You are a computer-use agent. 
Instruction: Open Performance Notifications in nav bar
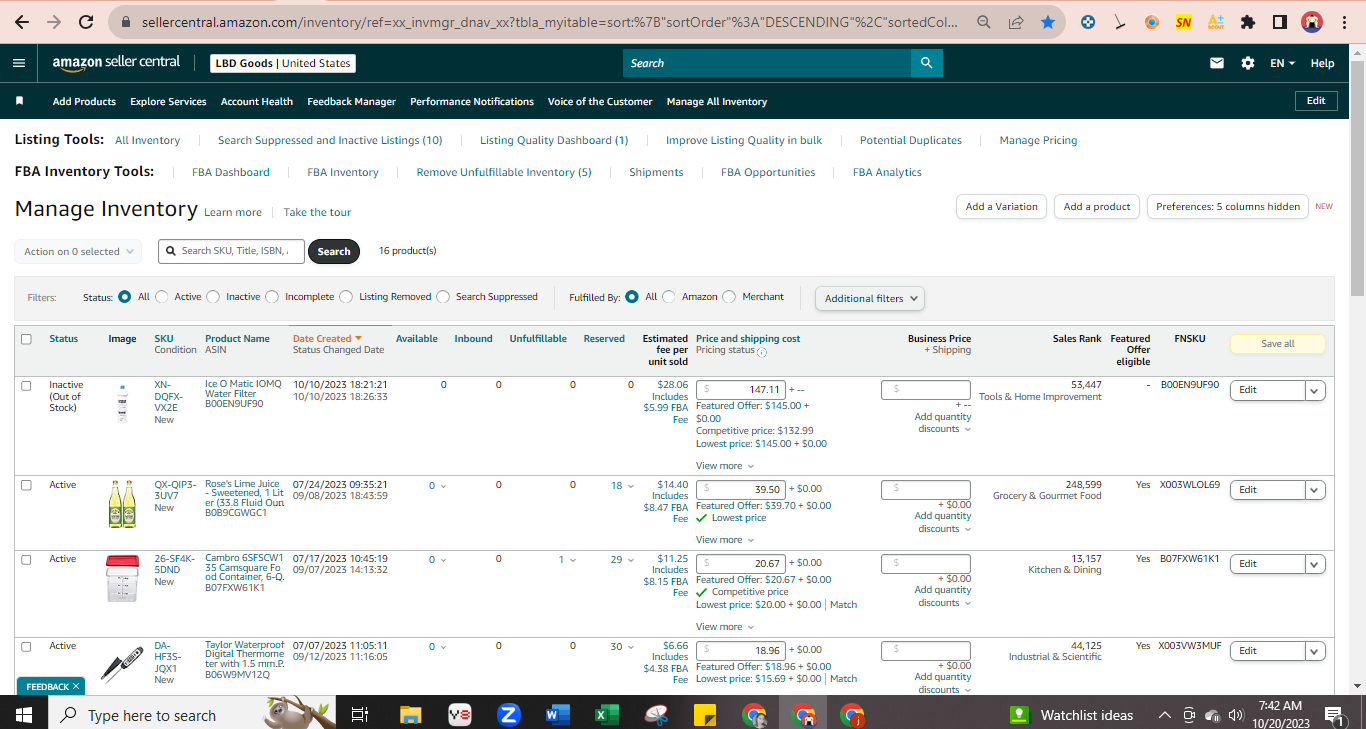point(472,101)
